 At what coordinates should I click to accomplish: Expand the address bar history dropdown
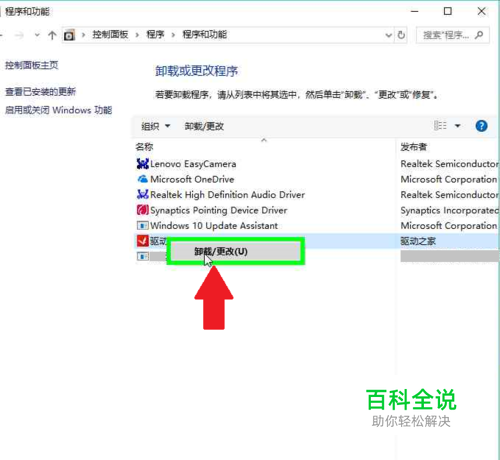pos(389,35)
